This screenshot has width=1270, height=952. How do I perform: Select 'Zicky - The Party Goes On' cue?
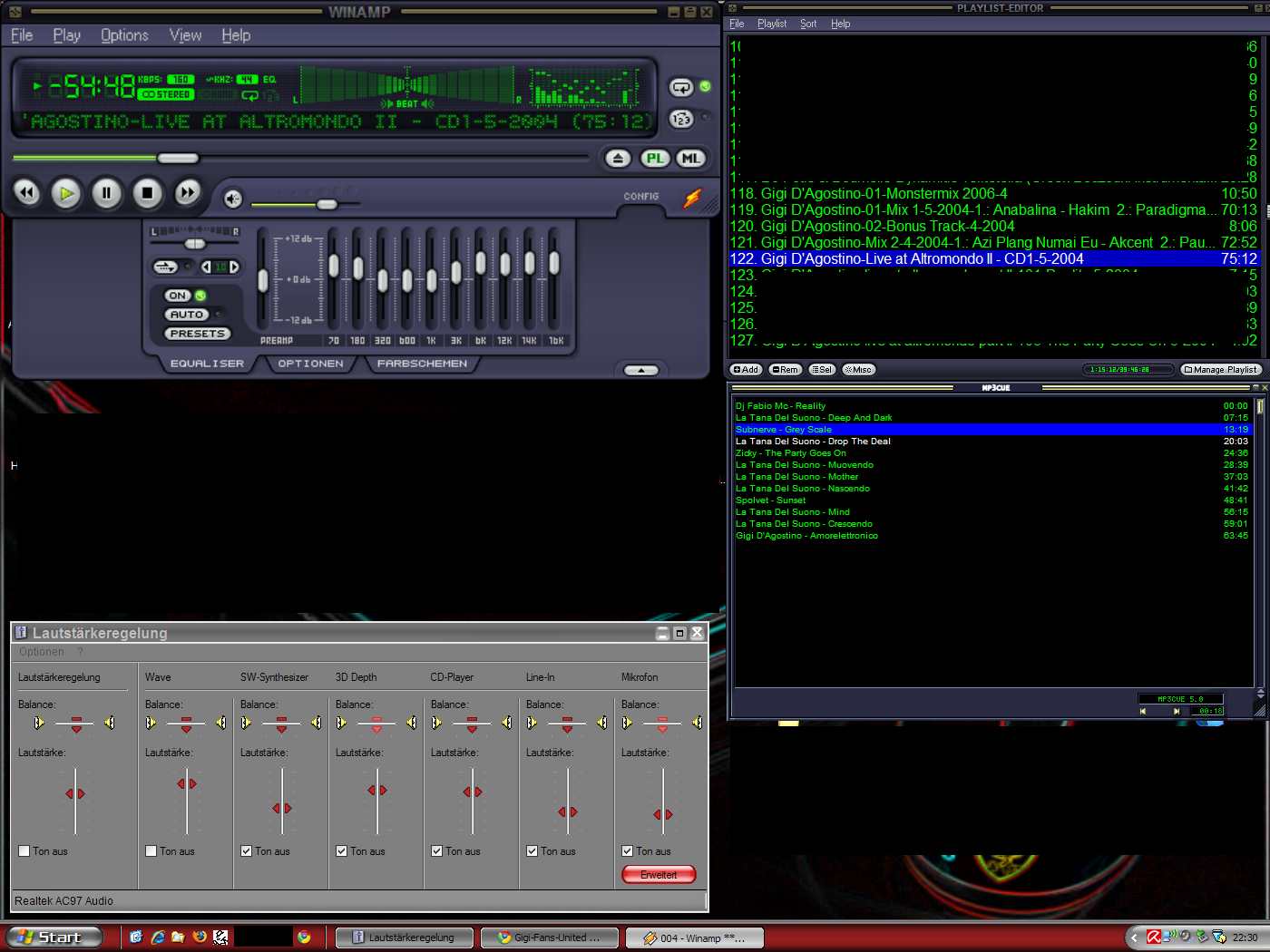[992, 453]
